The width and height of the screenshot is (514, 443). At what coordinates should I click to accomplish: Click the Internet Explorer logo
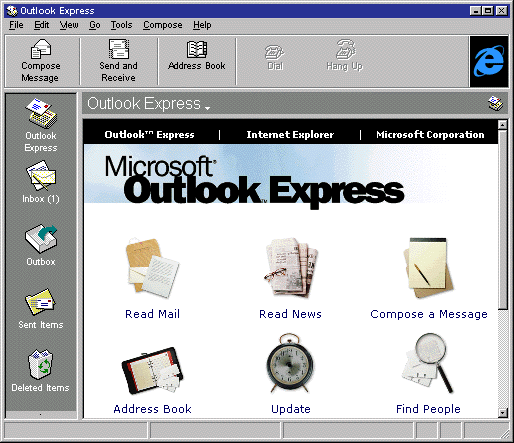tap(489, 61)
